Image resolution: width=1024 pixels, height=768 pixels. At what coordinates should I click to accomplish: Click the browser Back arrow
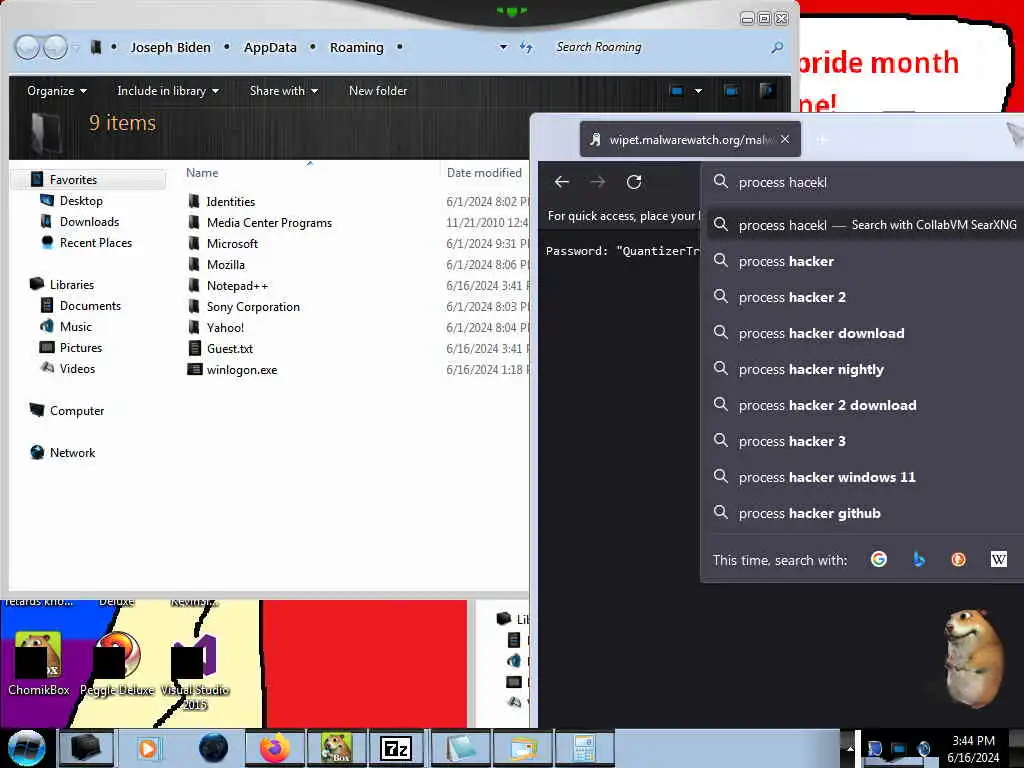point(562,182)
